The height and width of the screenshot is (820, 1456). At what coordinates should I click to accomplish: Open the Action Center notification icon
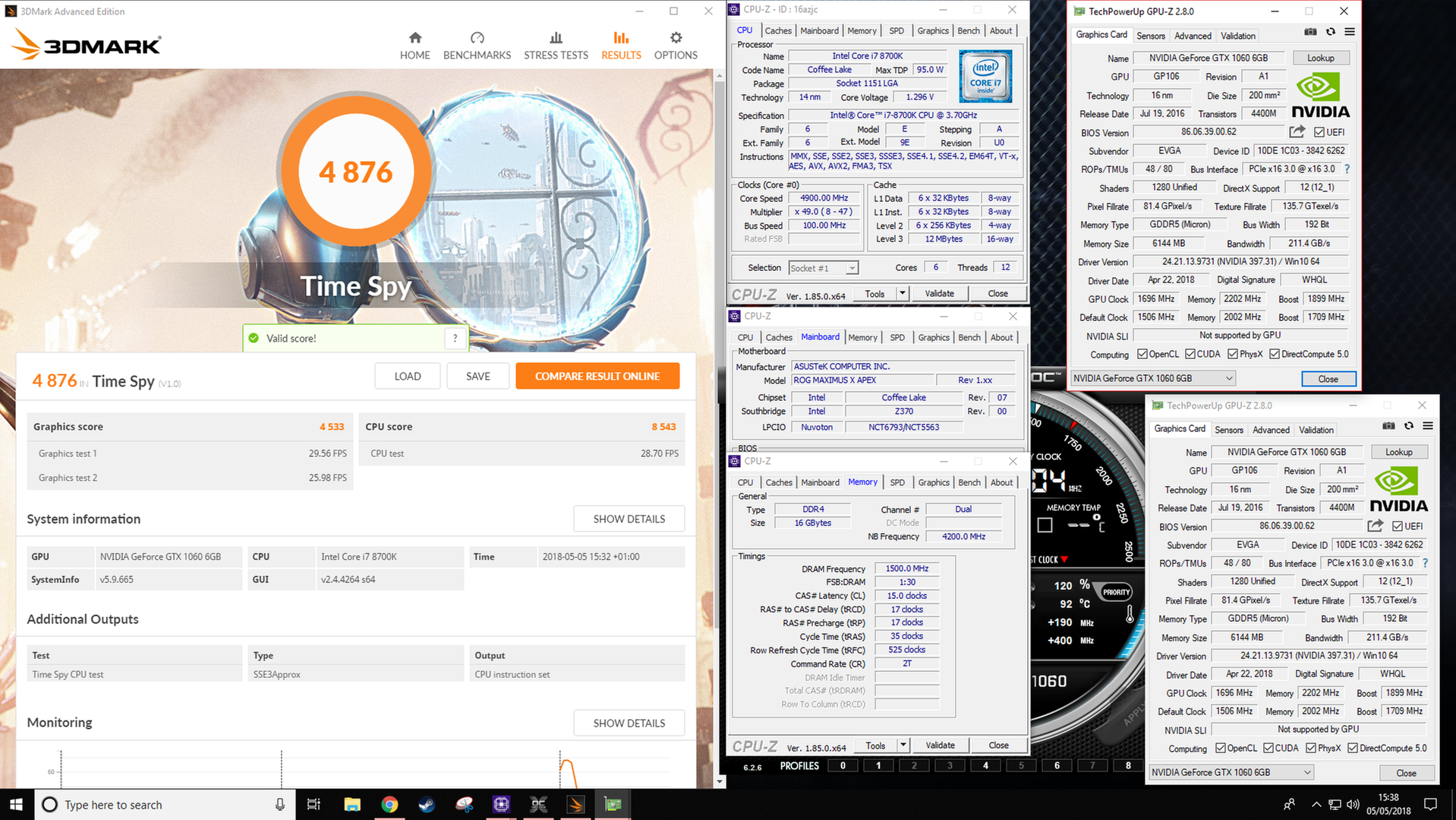[1430, 805]
